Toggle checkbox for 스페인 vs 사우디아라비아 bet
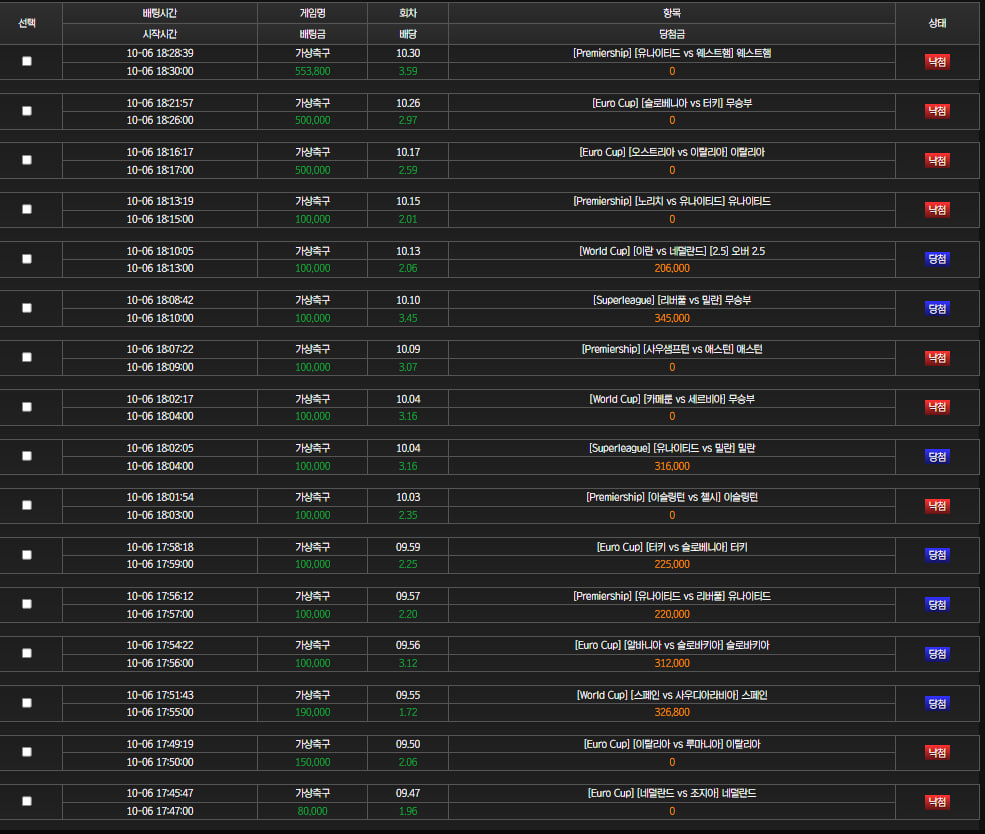The image size is (985, 834). [x=27, y=703]
